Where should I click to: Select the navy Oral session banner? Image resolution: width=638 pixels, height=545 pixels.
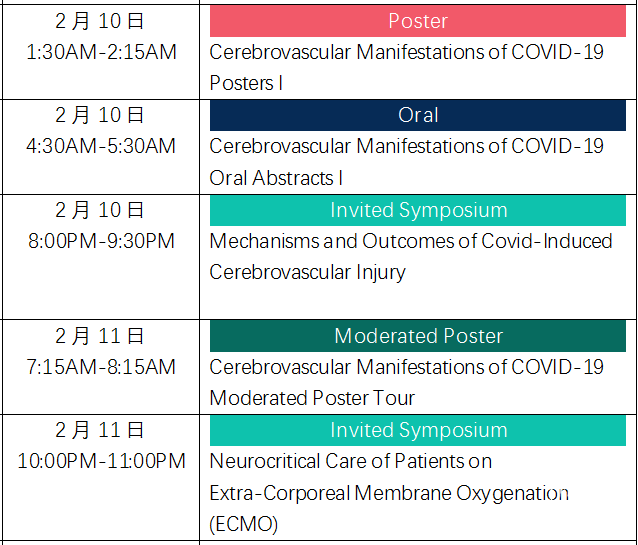(417, 115)
